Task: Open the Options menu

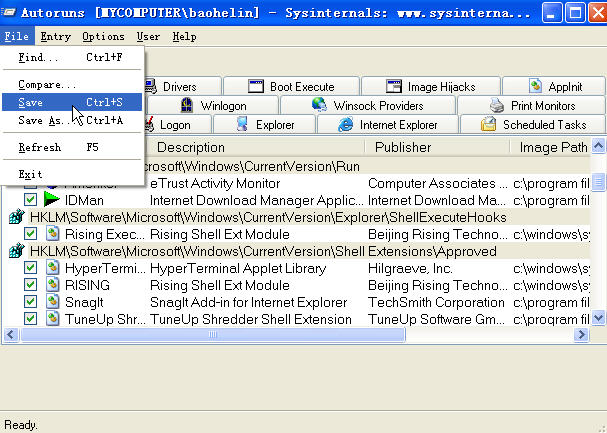Action: click(x=103, y=37)
